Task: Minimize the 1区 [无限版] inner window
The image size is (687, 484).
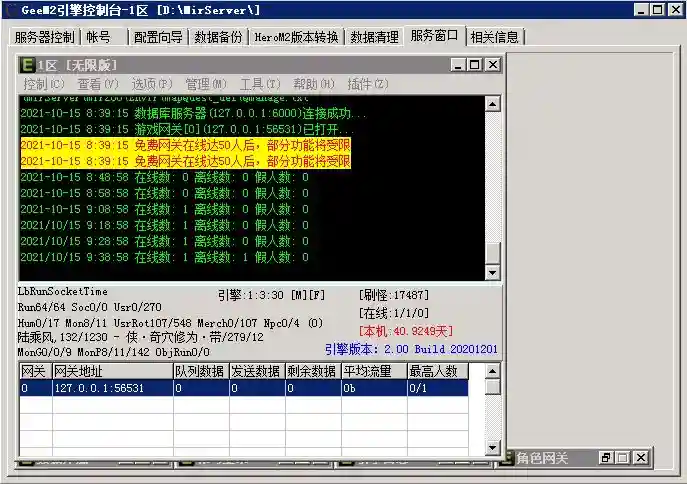Action: [458, 65]
